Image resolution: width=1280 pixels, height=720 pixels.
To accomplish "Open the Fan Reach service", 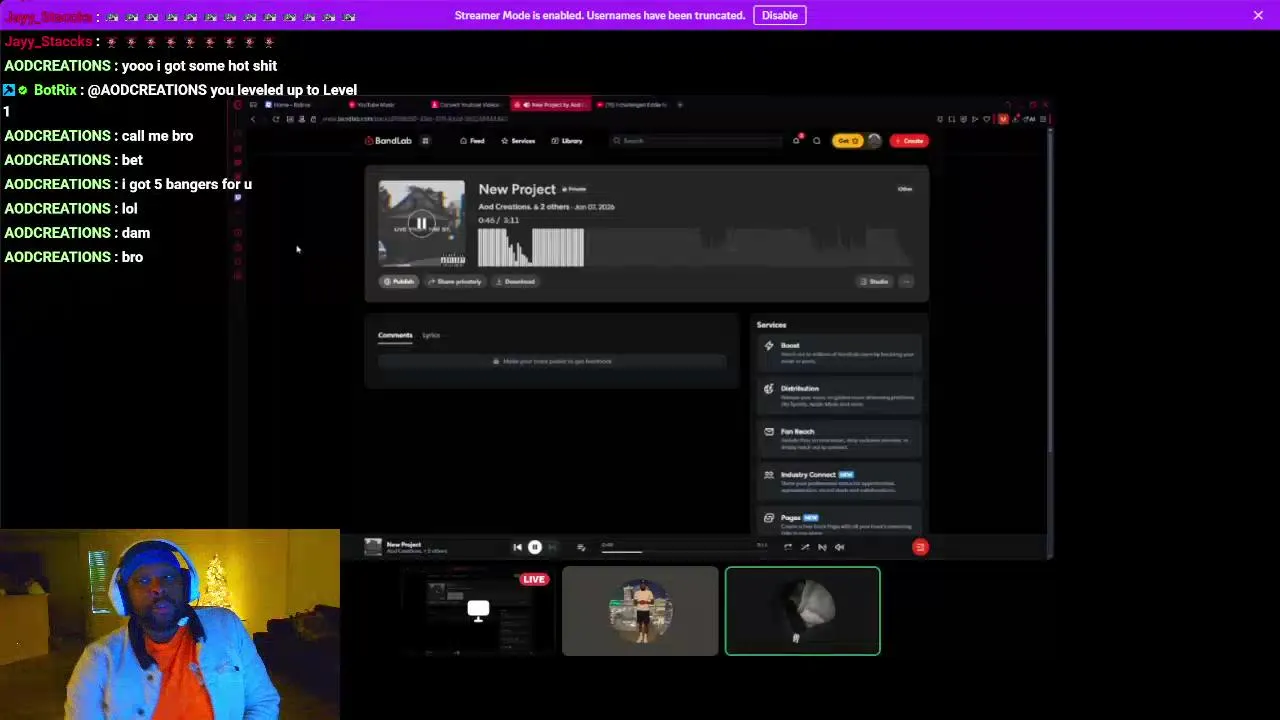I will (838, 438).
